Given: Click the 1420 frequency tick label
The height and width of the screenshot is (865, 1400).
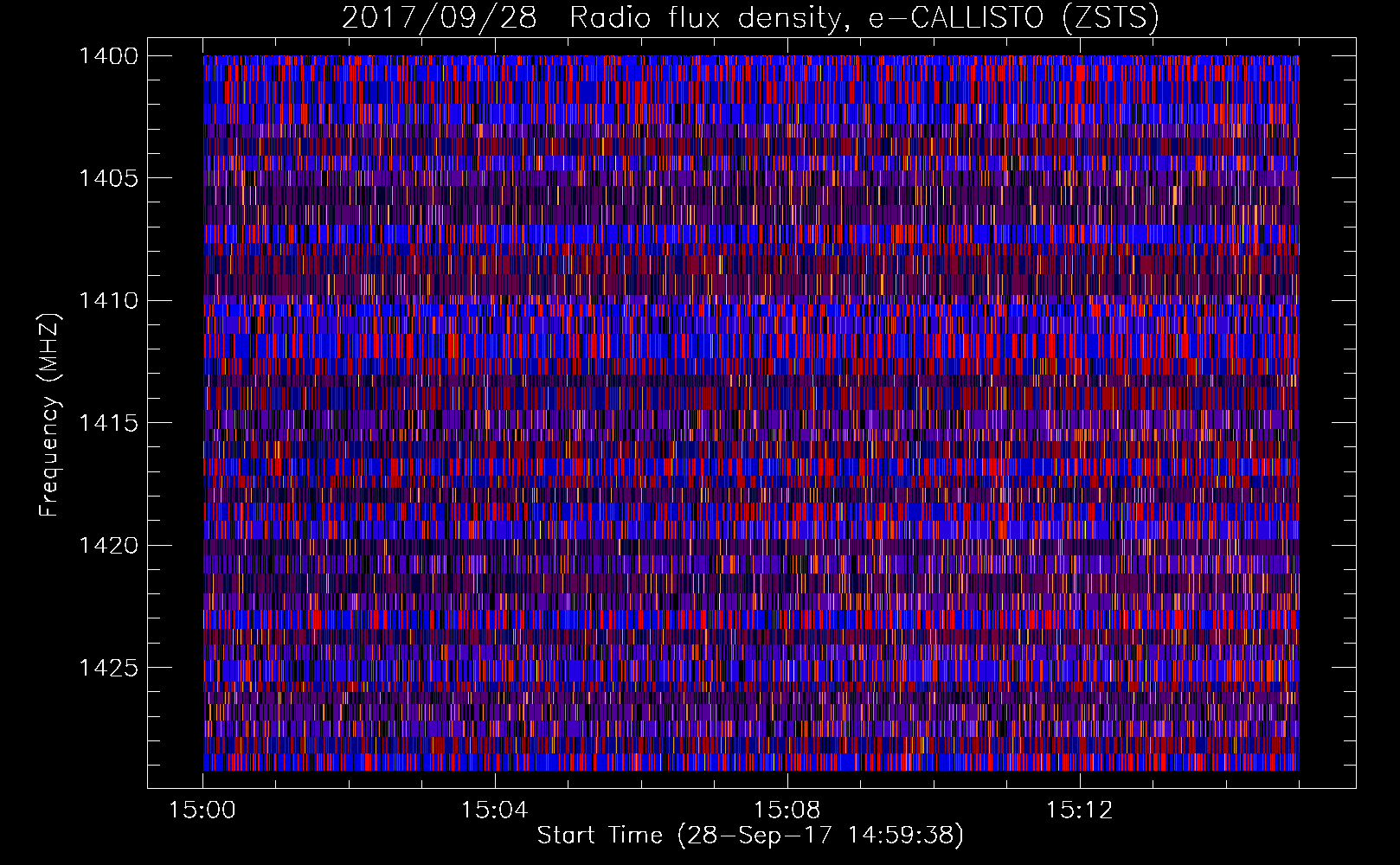Looking at the screenshot, I should pos(108,546).
